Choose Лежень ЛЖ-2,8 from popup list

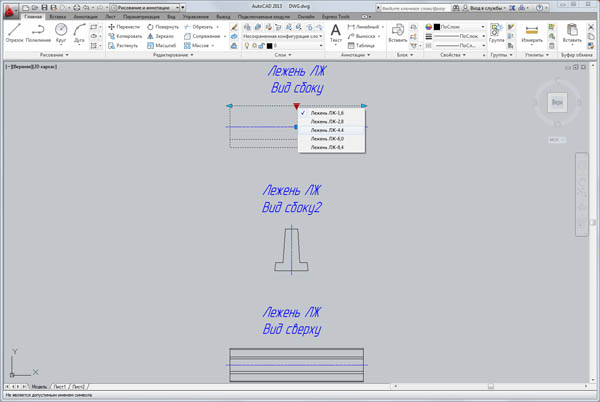point(331,121)
